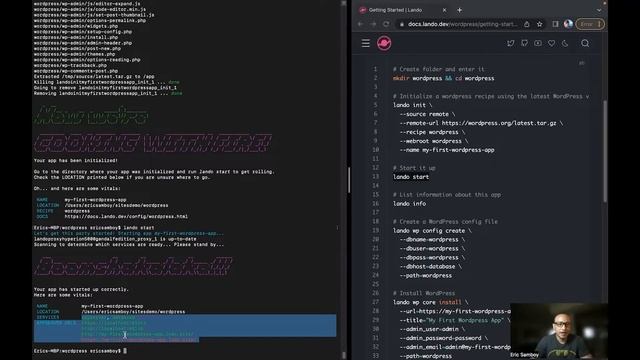Copy the code block via top-right copy icon
640x360 pixels.
pos(582,63)
